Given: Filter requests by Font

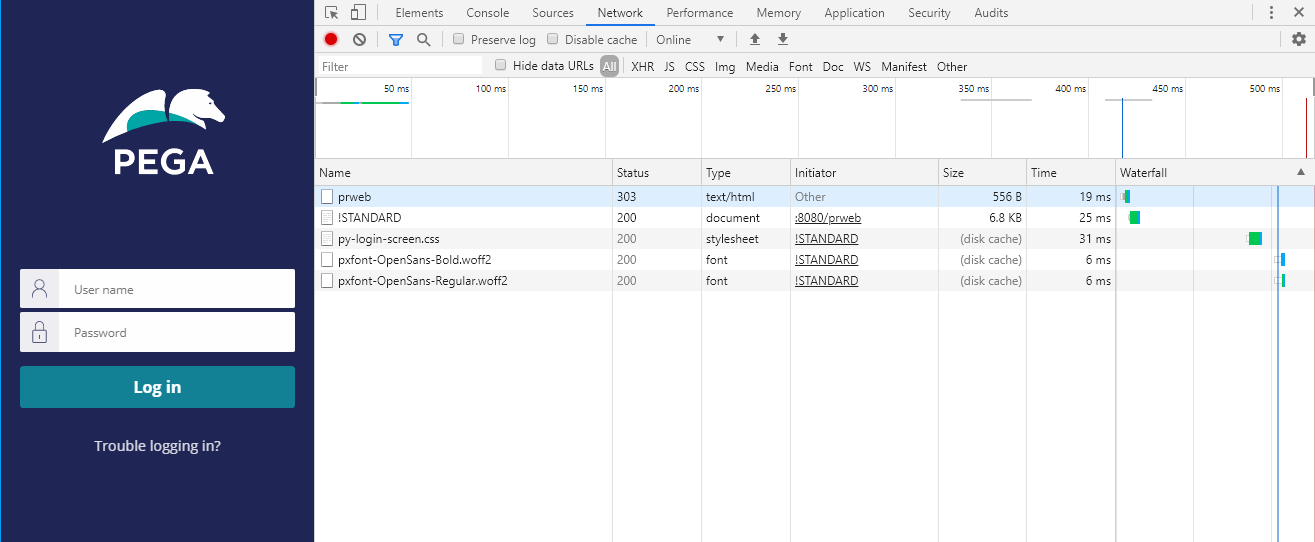Looking at the screenshot, I should click(801, 67).
